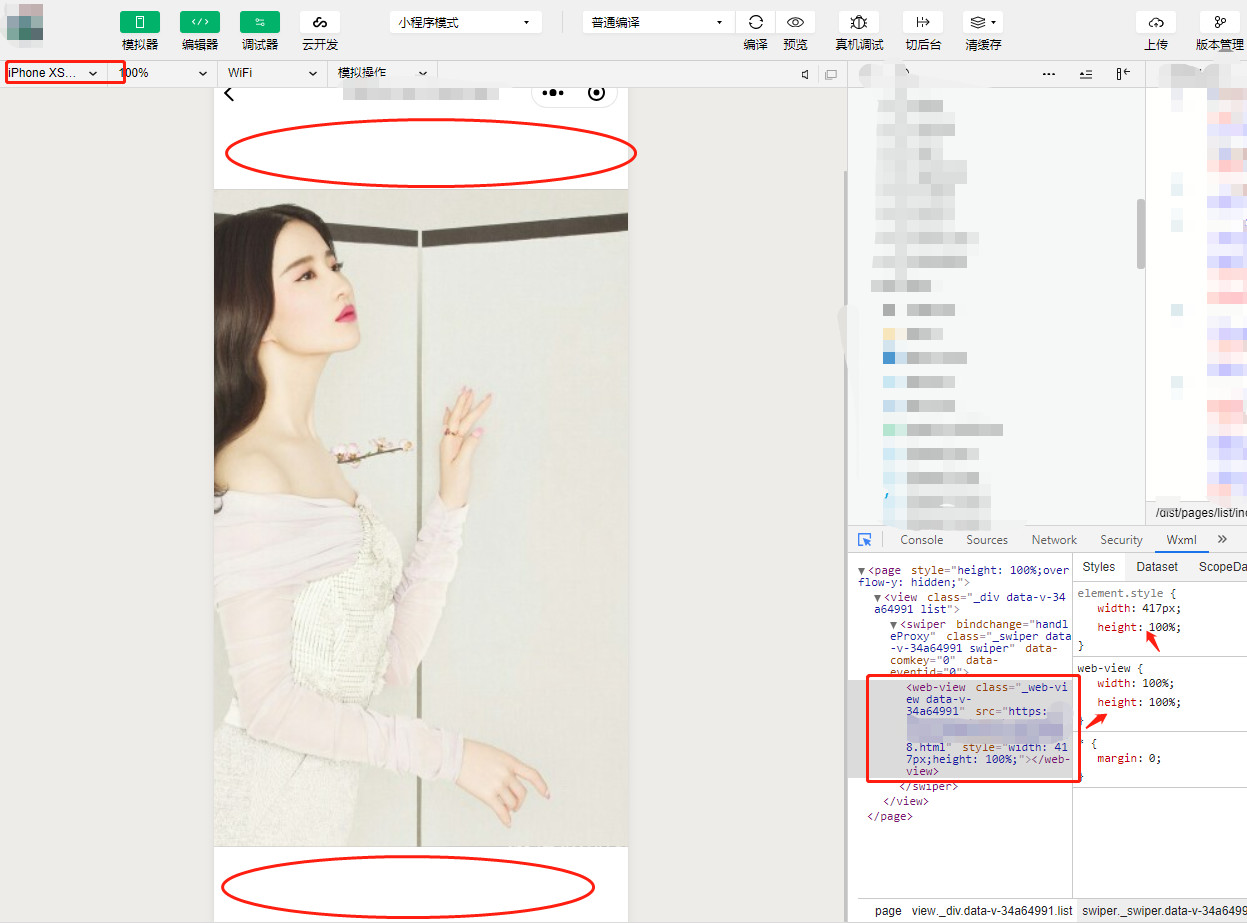Click the woman's photo in the simulator
The image size is (1247, 923).
point(421,518)
